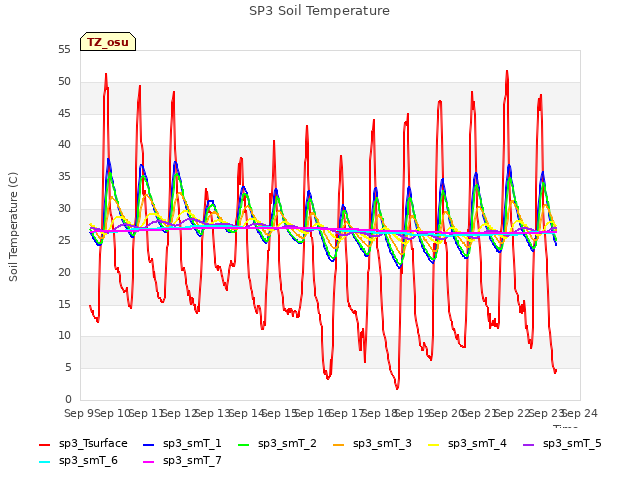This screenshot has height=480, width=640.
Task: Toggle the sp3_Tsurface legend entry
Action: pyautogui.click(x=83, y=444)
